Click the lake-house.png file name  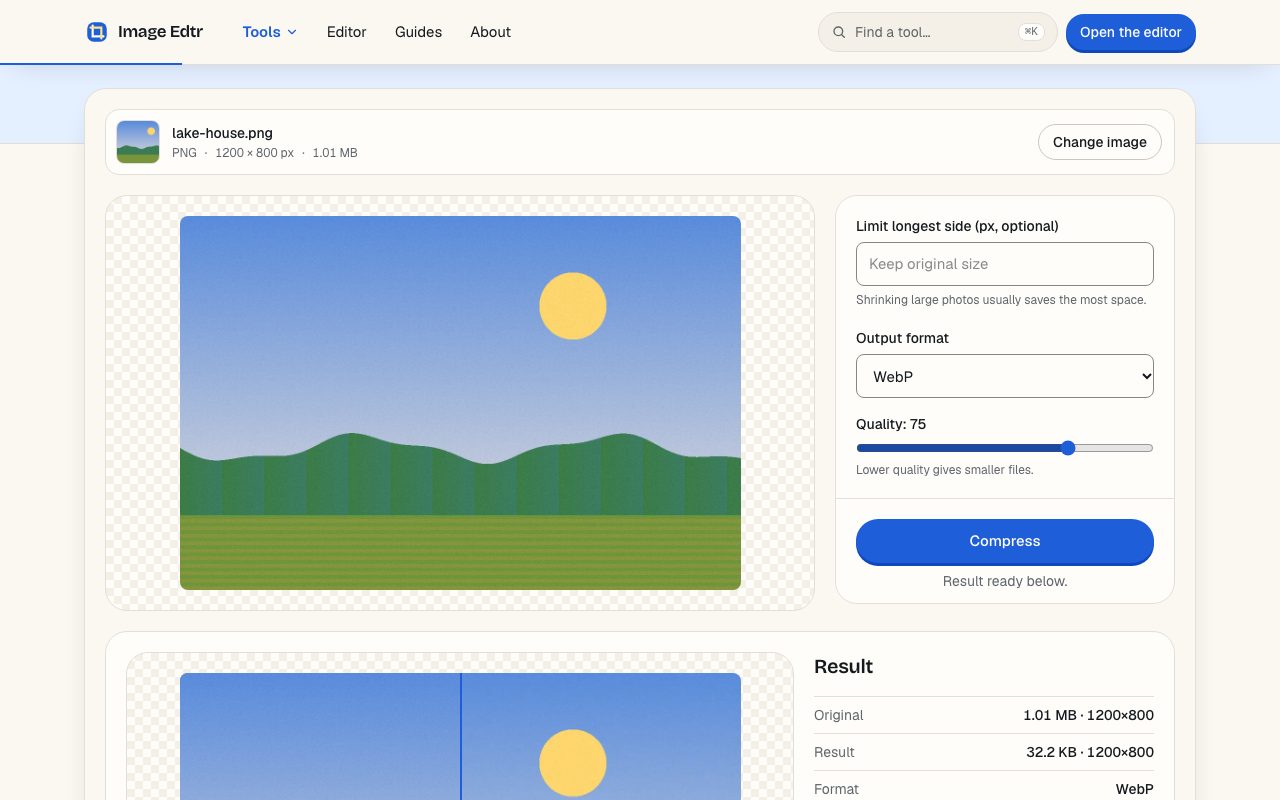click(x=222, y=133)
